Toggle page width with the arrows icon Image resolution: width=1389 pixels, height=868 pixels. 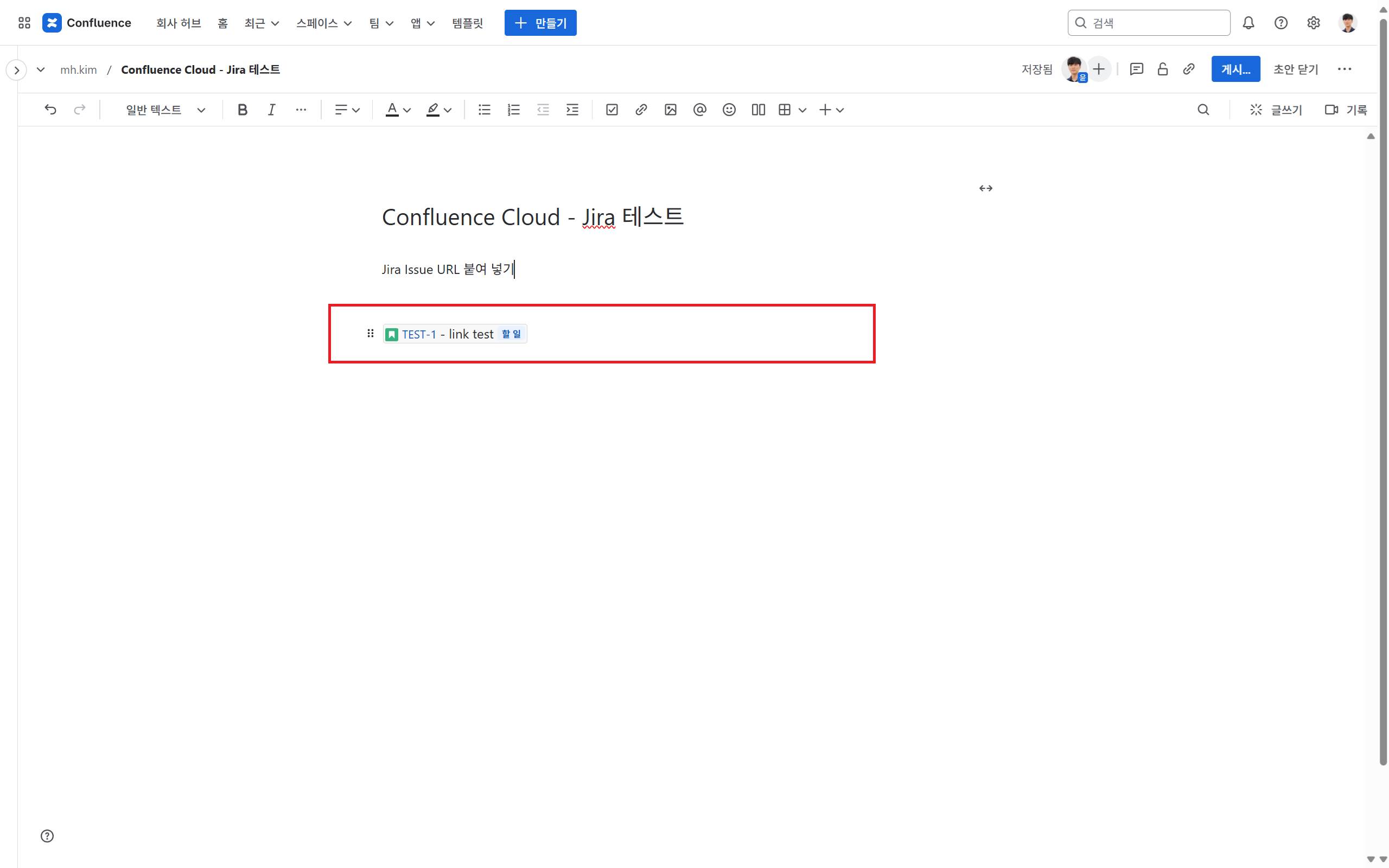[x=985, y=188]
